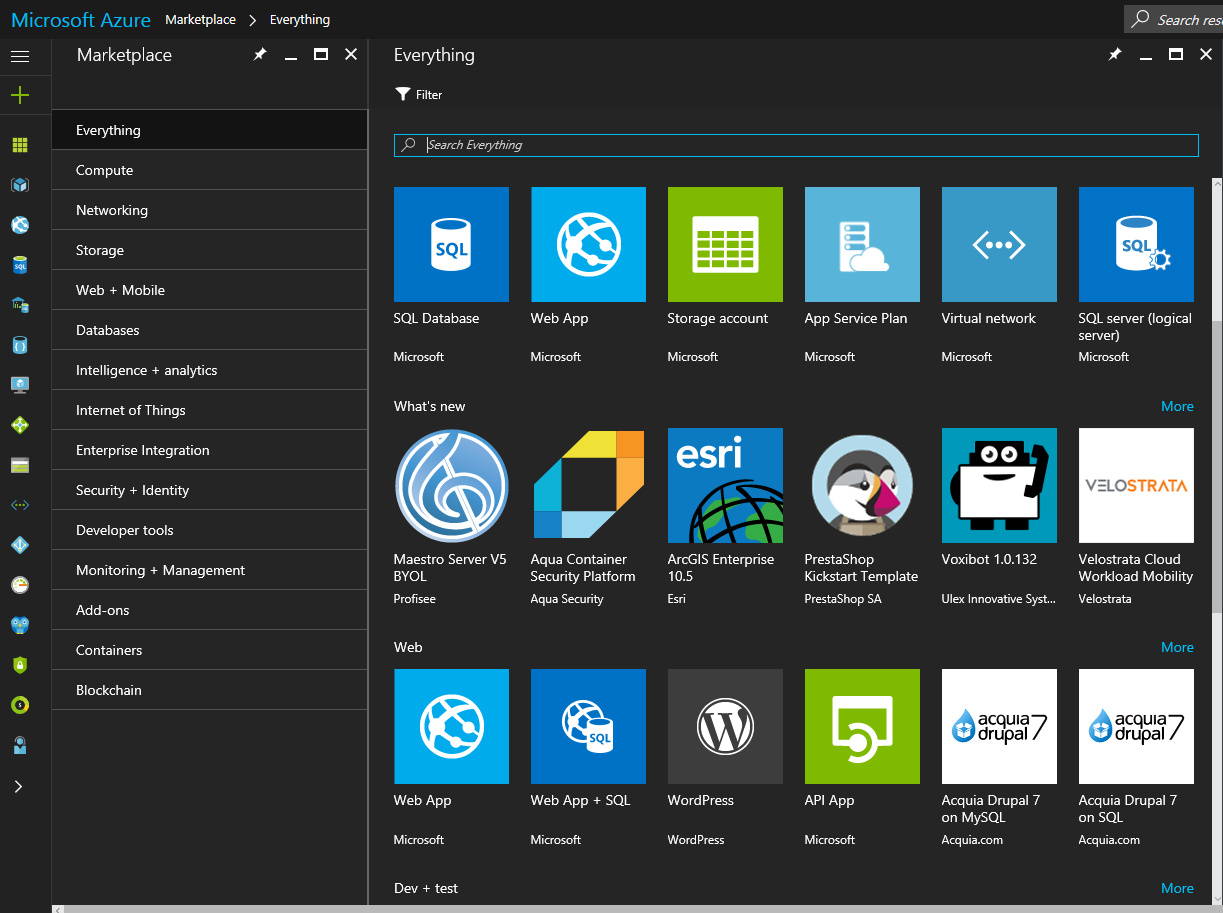
Task: Toggle the sidebar with the hamburger icon
Action: click(x=20, y=55)
